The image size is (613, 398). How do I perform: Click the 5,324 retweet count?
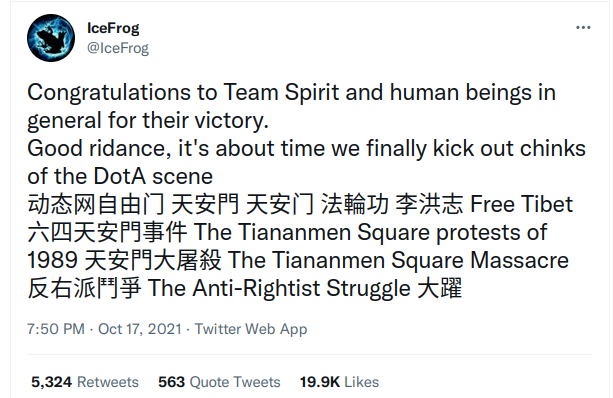click(x=52, y=382)
